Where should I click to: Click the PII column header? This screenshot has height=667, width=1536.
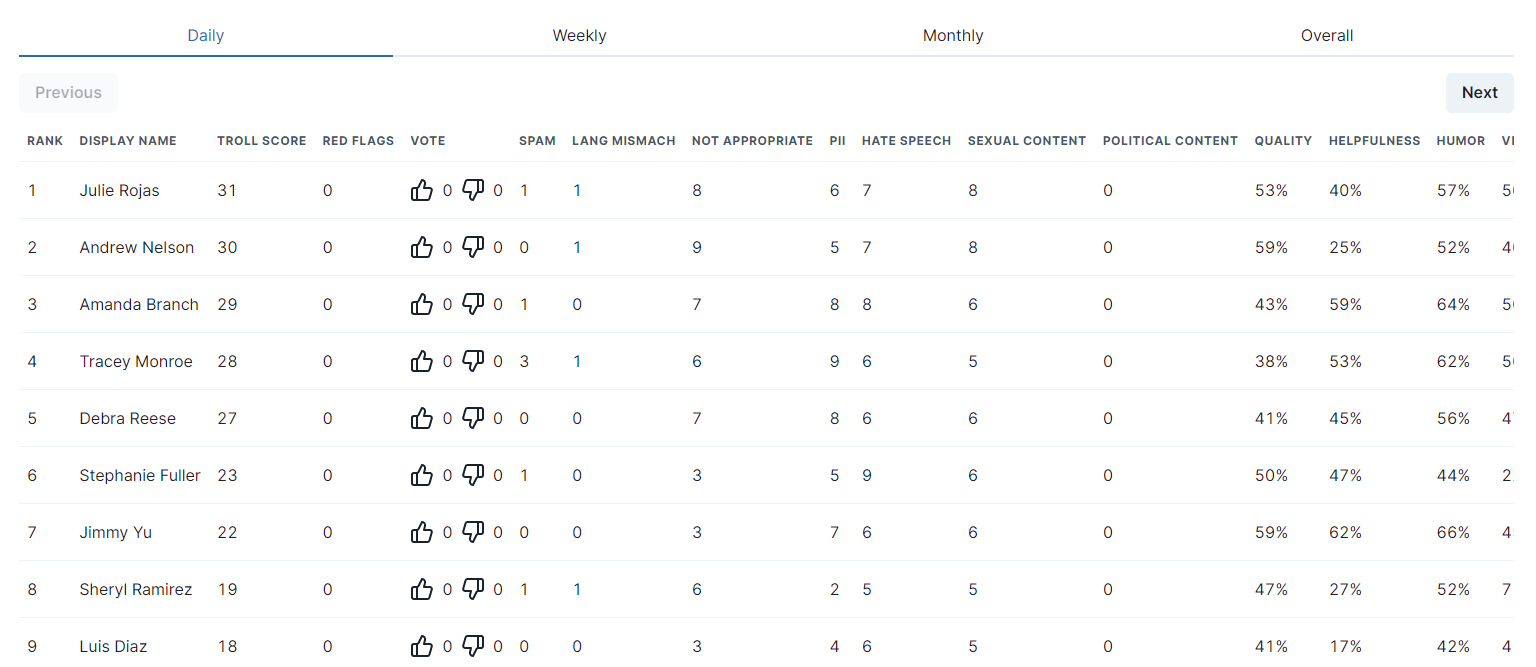click(837, 141)
